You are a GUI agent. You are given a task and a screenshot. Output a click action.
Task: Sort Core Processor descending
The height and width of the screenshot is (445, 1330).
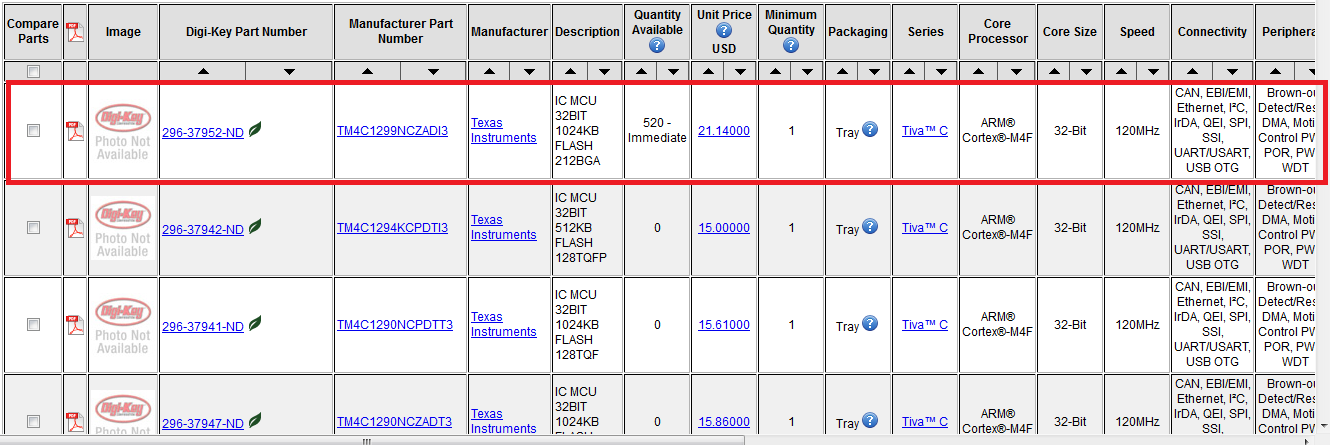coord(1017,72)
